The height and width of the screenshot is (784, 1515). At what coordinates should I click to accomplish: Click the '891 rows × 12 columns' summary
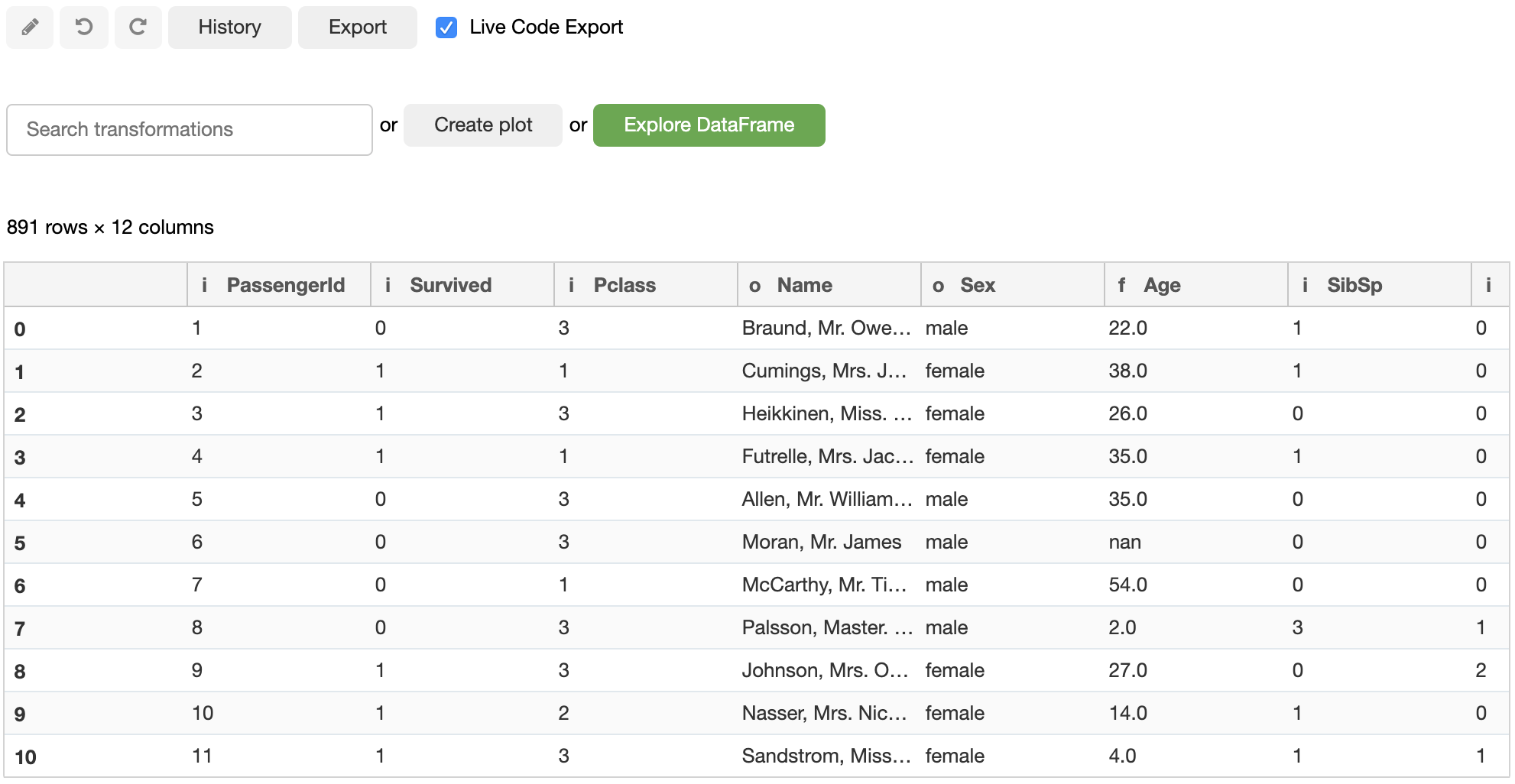coord(110,228)
